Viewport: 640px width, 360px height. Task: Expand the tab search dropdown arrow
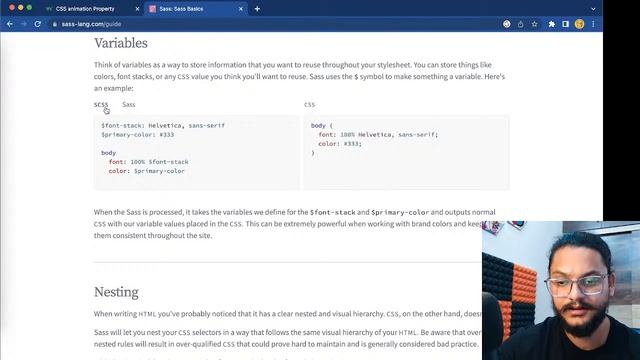tap(593, 9)
